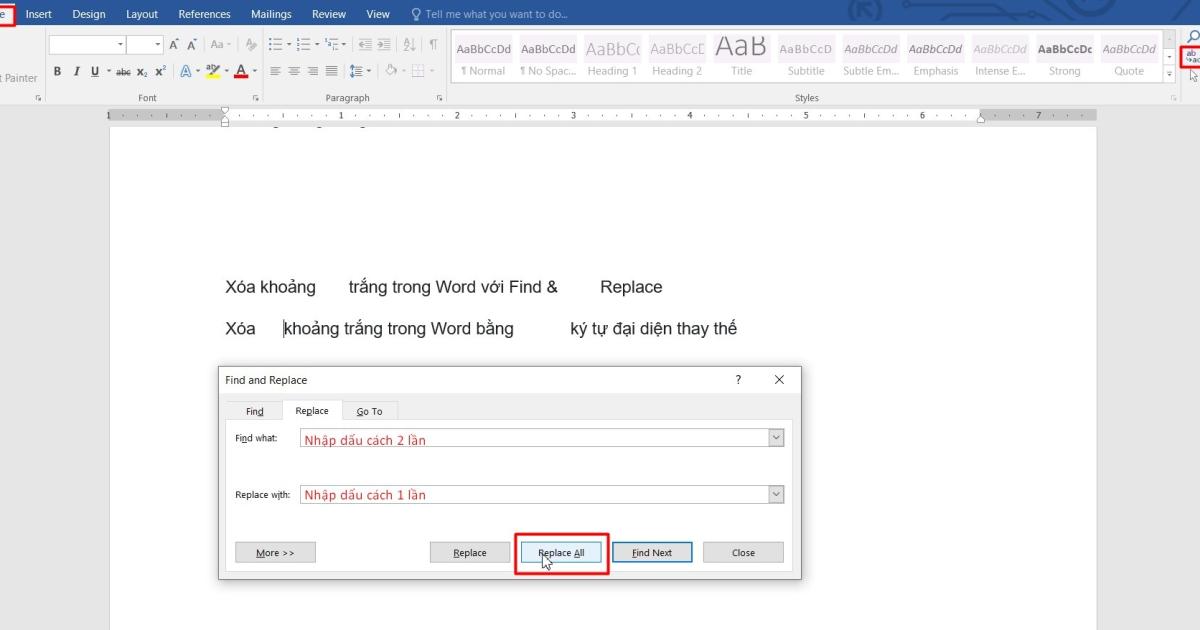Click the More >> button

click(x=275, y=551)
